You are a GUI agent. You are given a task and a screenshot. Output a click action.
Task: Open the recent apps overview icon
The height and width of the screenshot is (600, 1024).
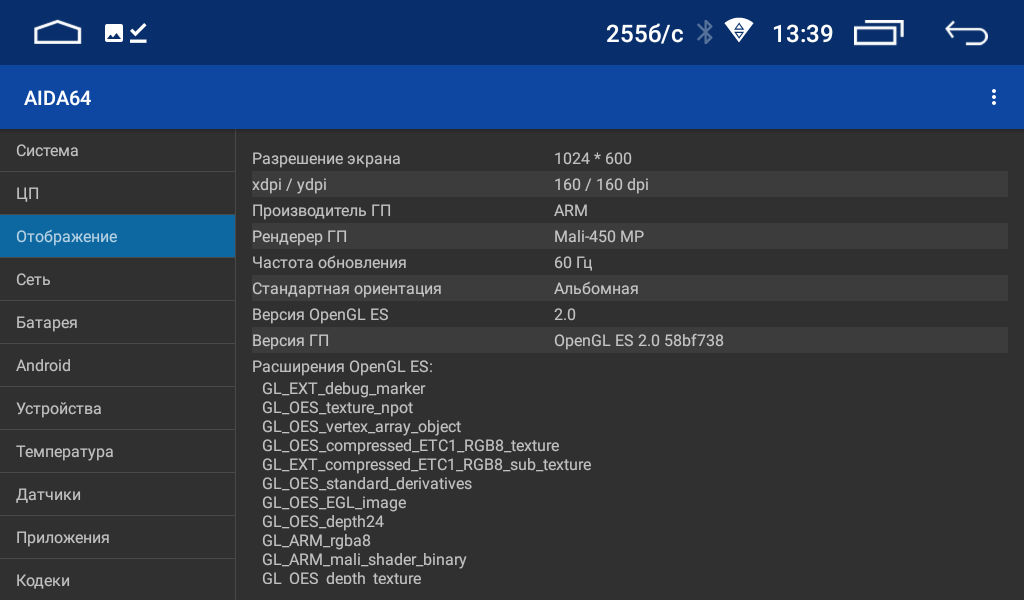pyautogui.click(x=878, y=33)
